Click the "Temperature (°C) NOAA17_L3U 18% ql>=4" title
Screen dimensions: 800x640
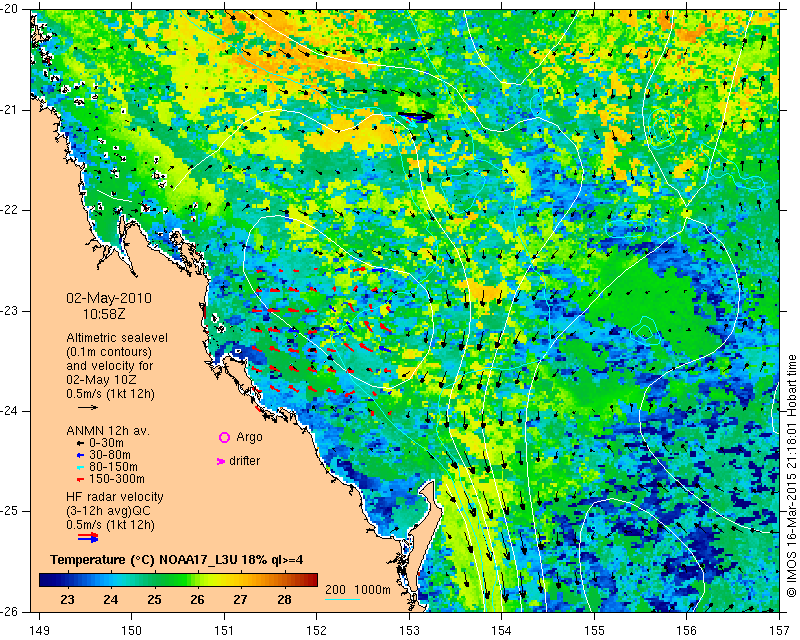(177, 560)
